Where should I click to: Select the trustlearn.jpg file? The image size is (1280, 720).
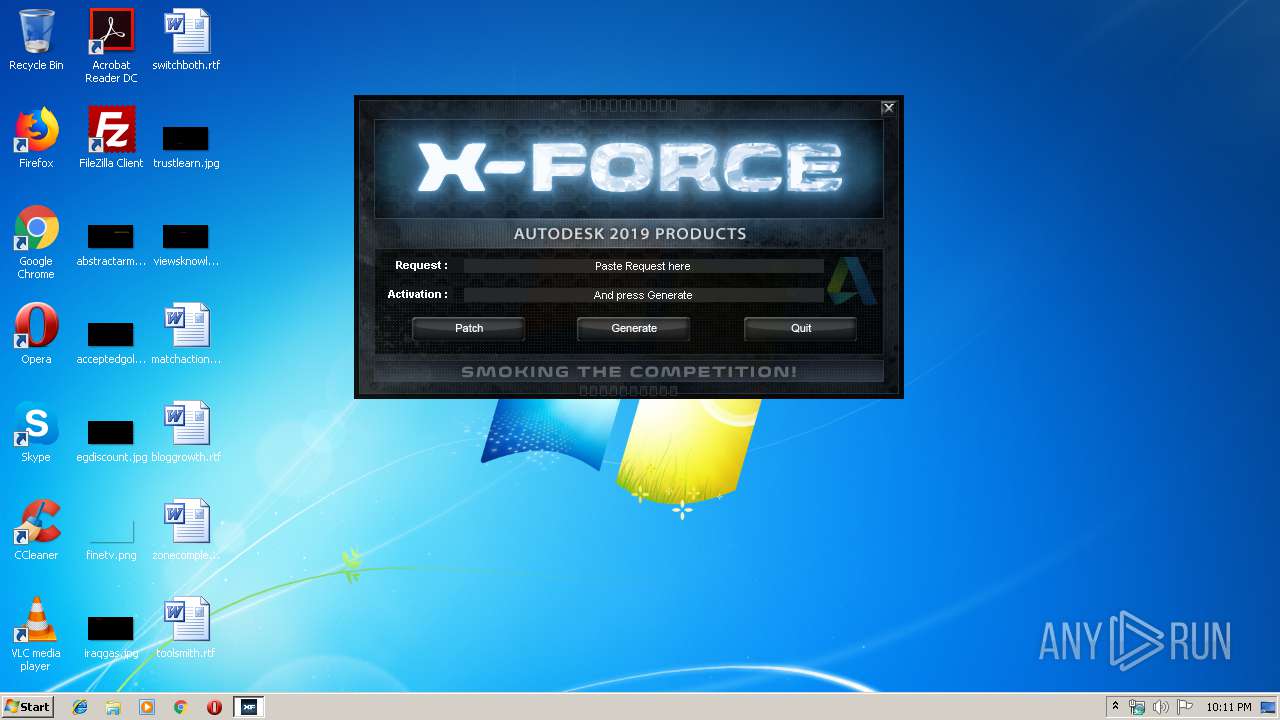click(x=186, y=146)
